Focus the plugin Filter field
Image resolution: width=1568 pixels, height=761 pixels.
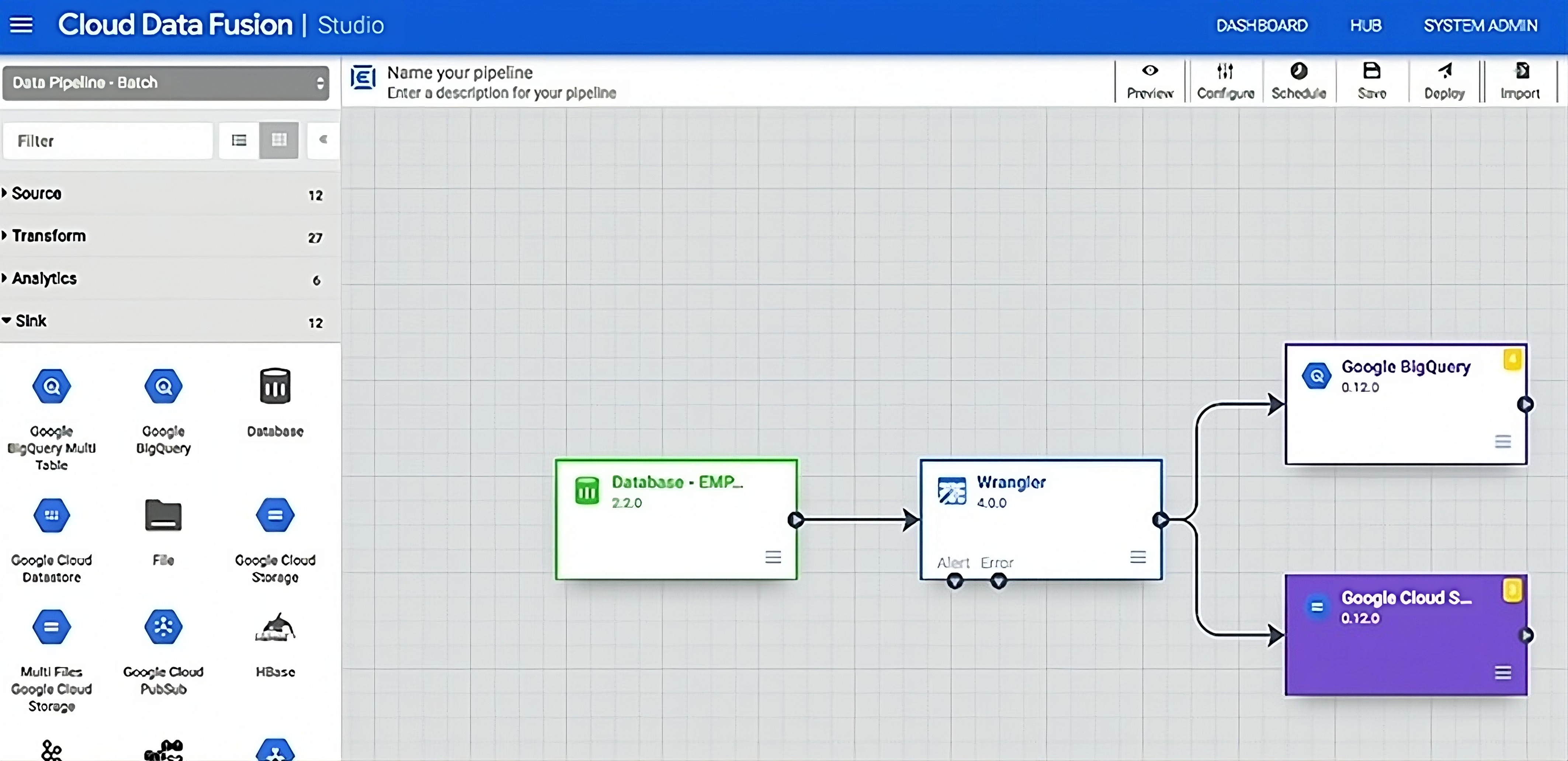[x=108, y=140]
